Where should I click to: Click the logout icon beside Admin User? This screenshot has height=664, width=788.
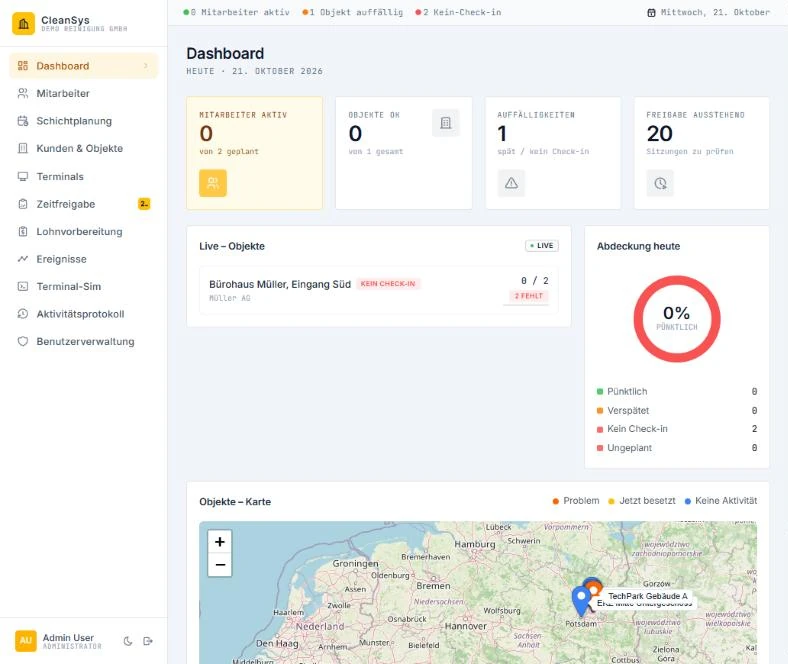pos(148,641)
